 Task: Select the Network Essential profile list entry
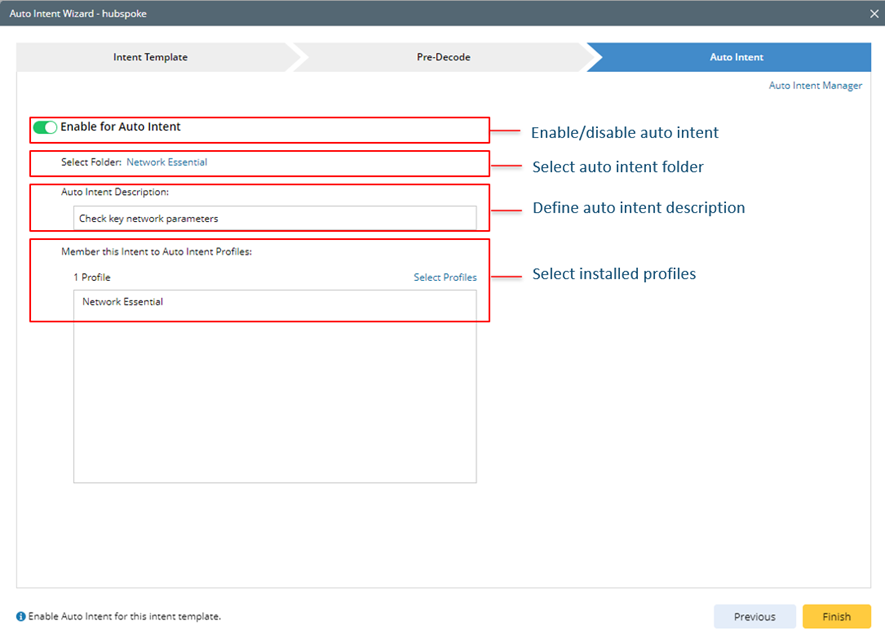pos(123,301)
